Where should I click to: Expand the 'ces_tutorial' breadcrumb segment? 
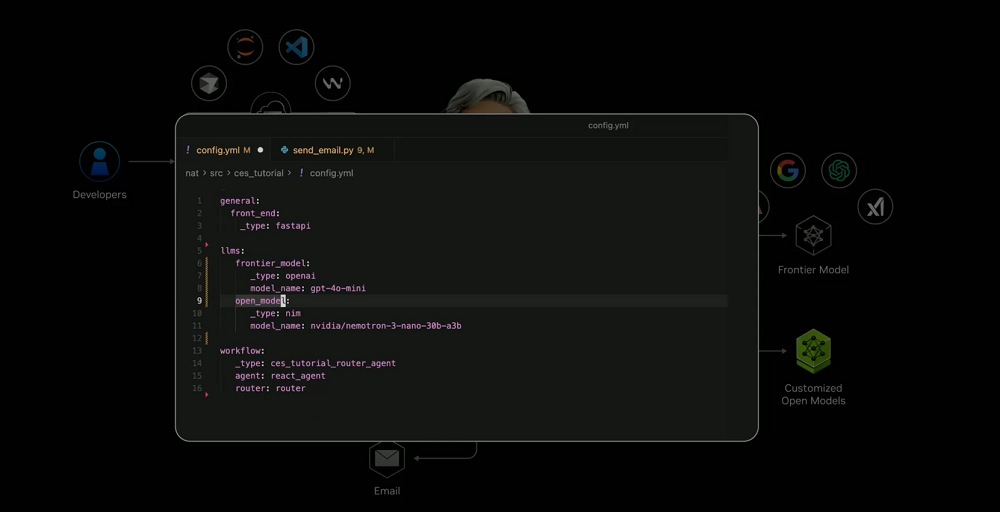click(x=258, y=173)
